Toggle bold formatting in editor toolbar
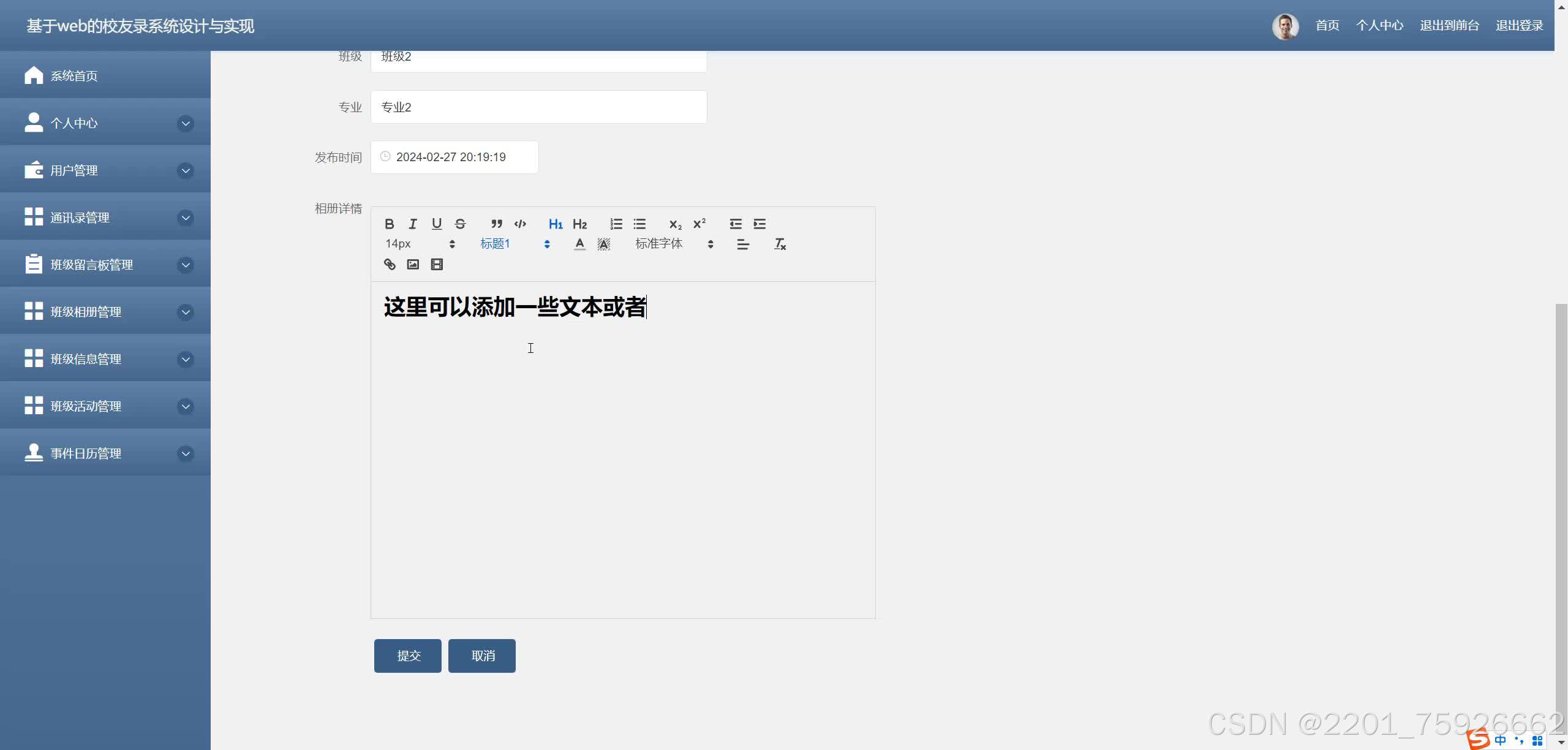The height and width of the screenshot is (750, 1568). 389,224
